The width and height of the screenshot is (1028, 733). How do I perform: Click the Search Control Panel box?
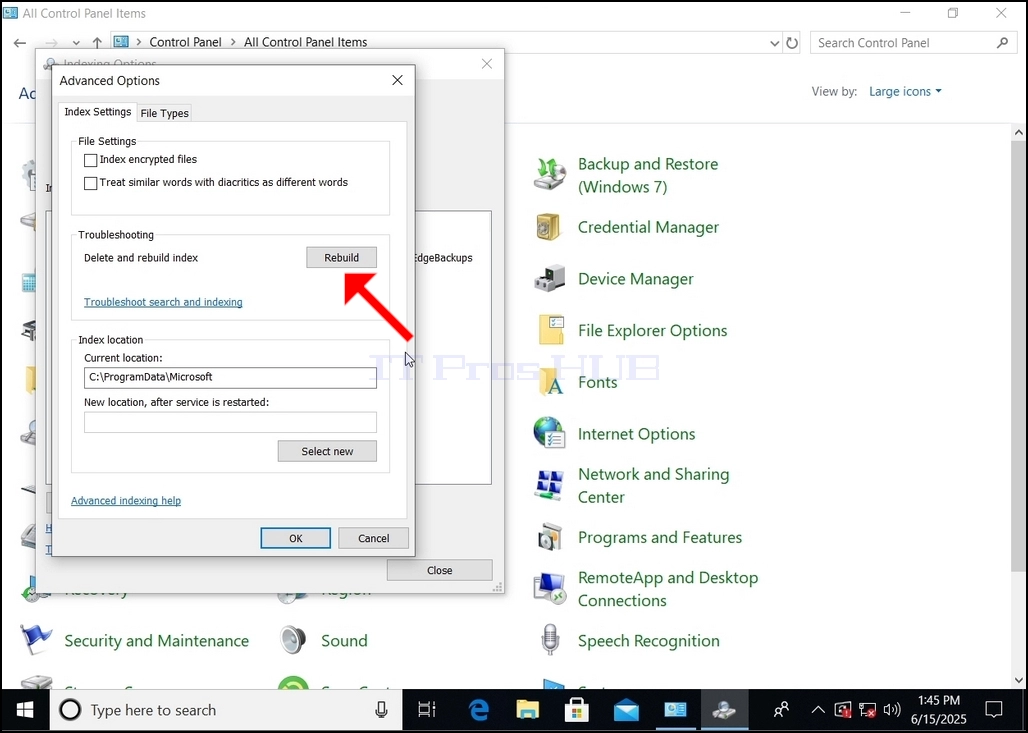tap(913, 43)
